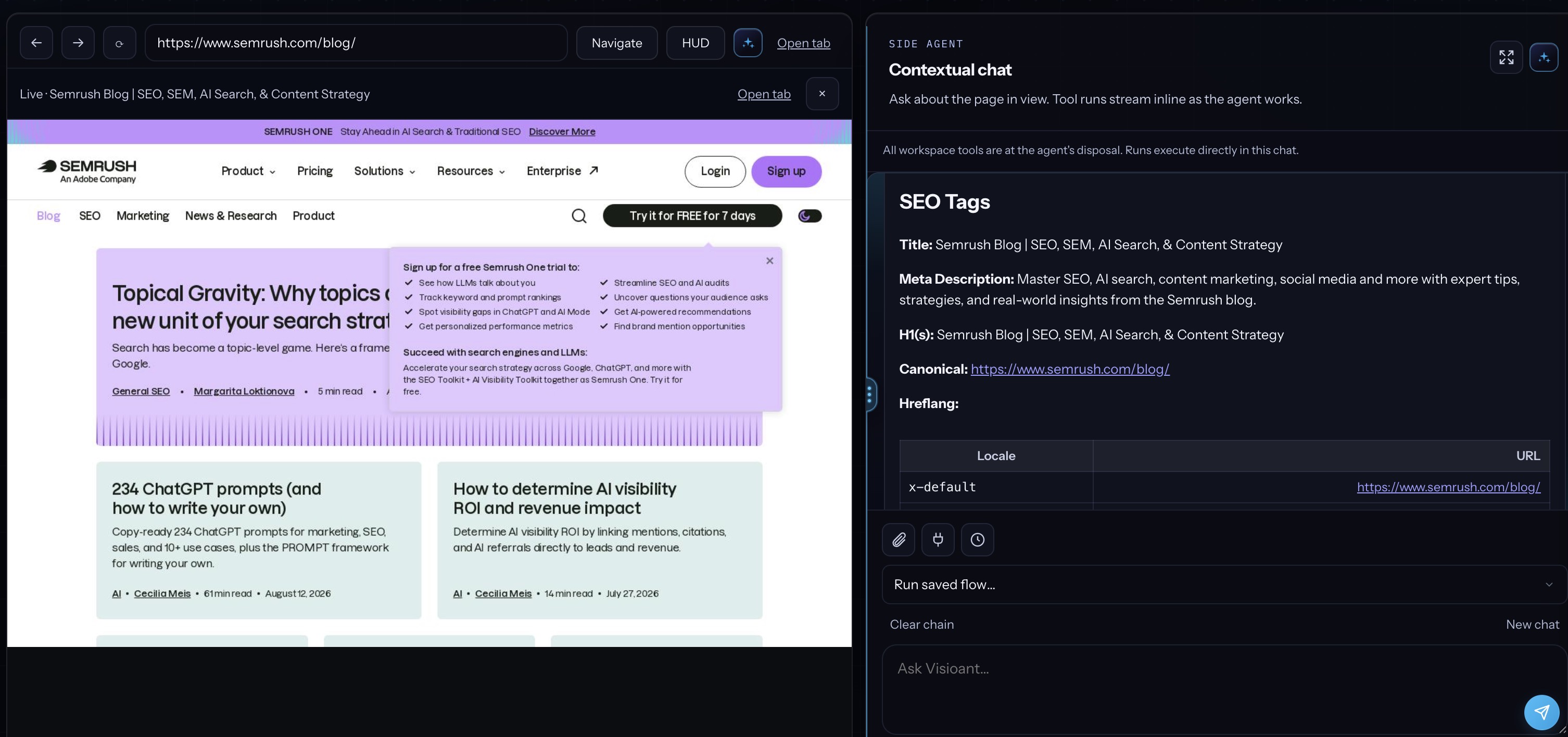The image size is (1568, 737).
Task: Expand the Resources dropdown menu
Action: 471,171
